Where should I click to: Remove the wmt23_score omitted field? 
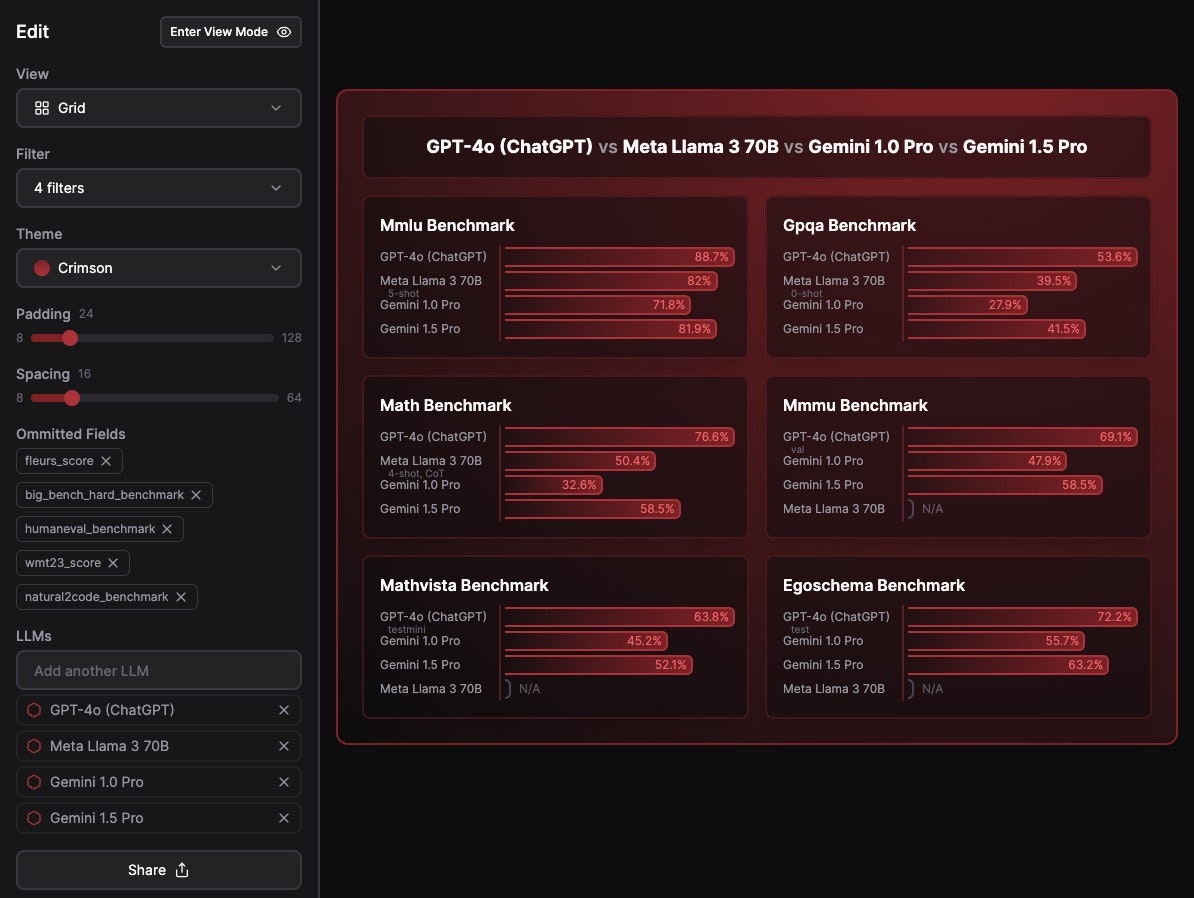coord(113,563)
